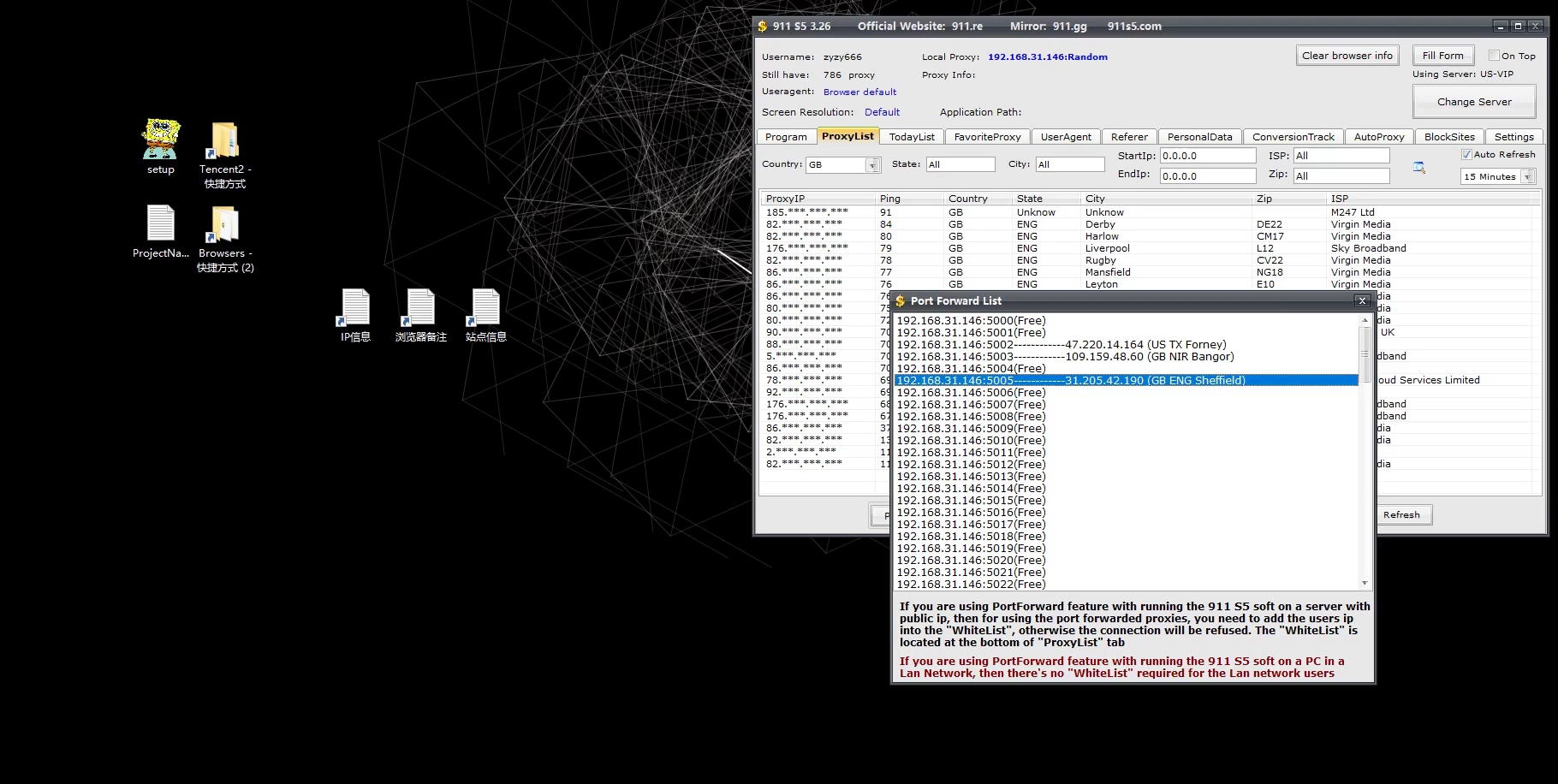
Task: Open the PersonalData tab
Action: 1199,137
